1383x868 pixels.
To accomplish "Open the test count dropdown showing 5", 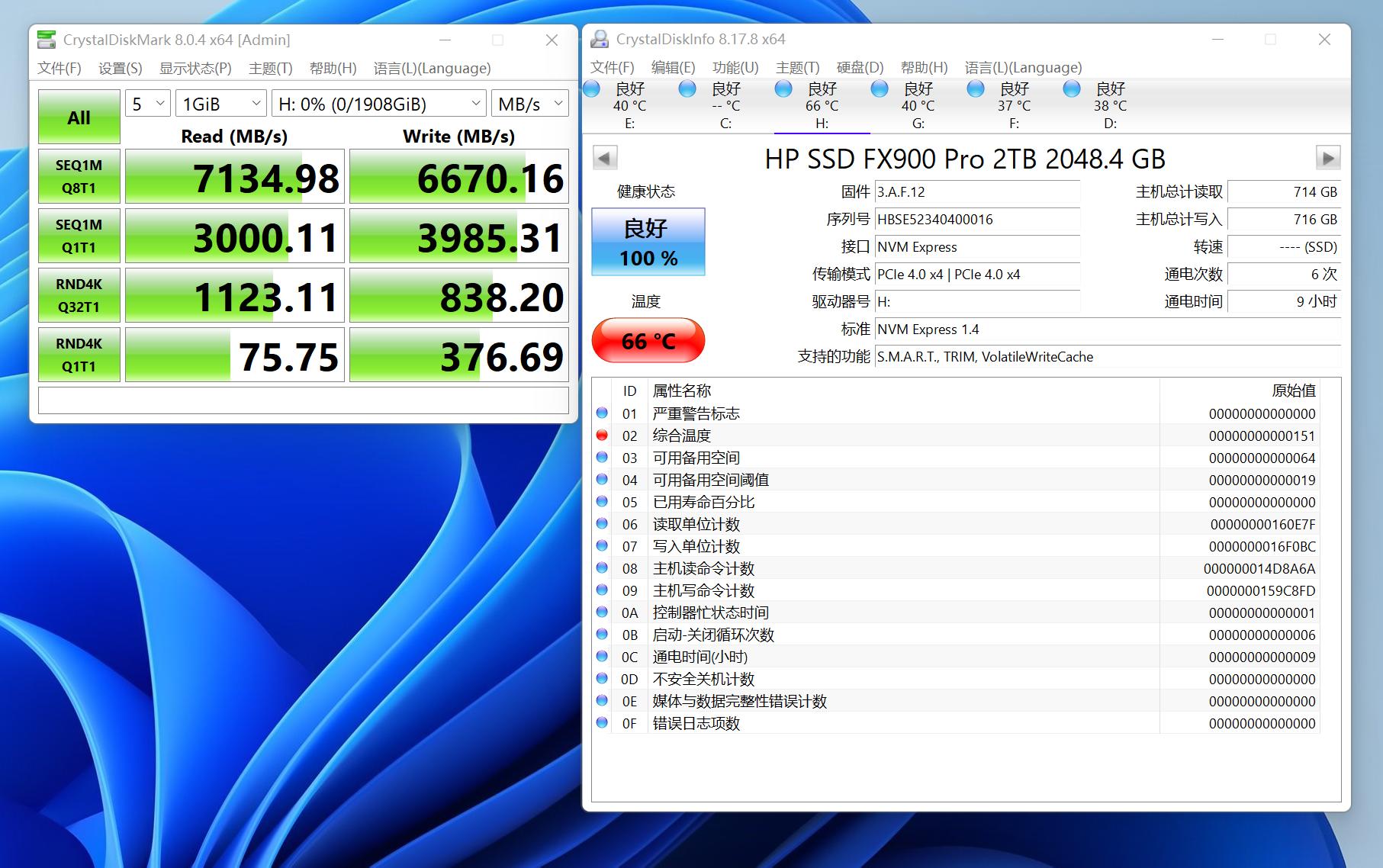I will coord(146,102).
